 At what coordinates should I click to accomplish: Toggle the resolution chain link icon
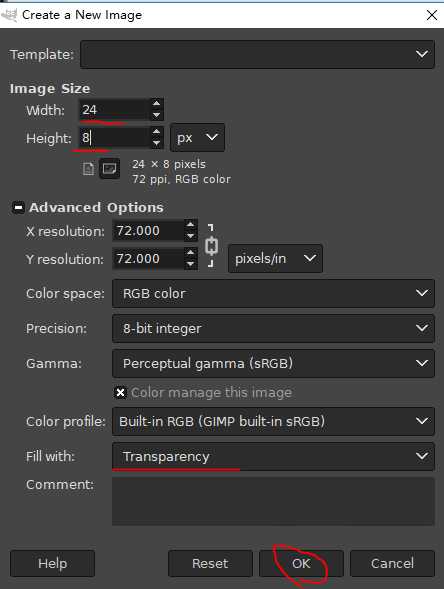coord(211,246)
